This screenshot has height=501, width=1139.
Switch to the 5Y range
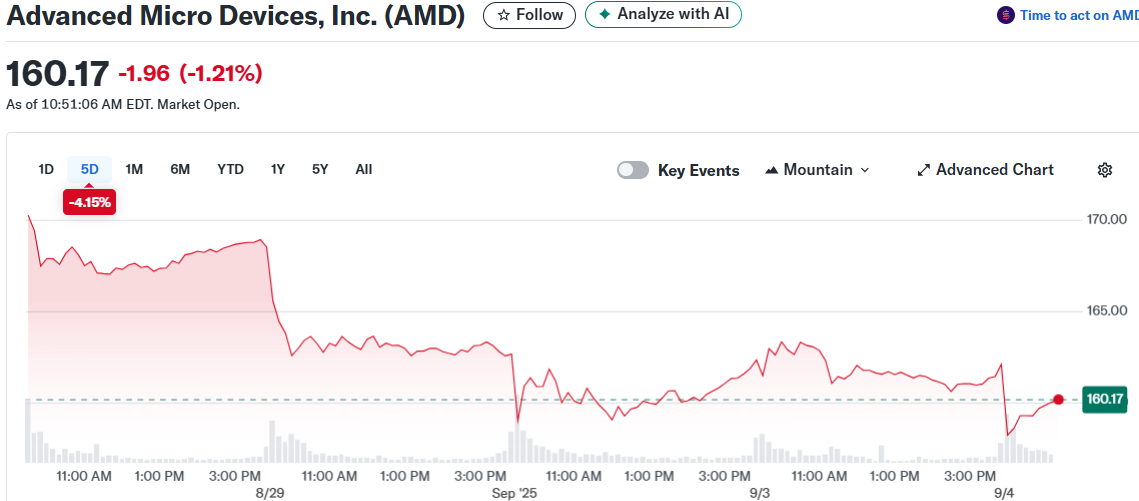[320, 170]
